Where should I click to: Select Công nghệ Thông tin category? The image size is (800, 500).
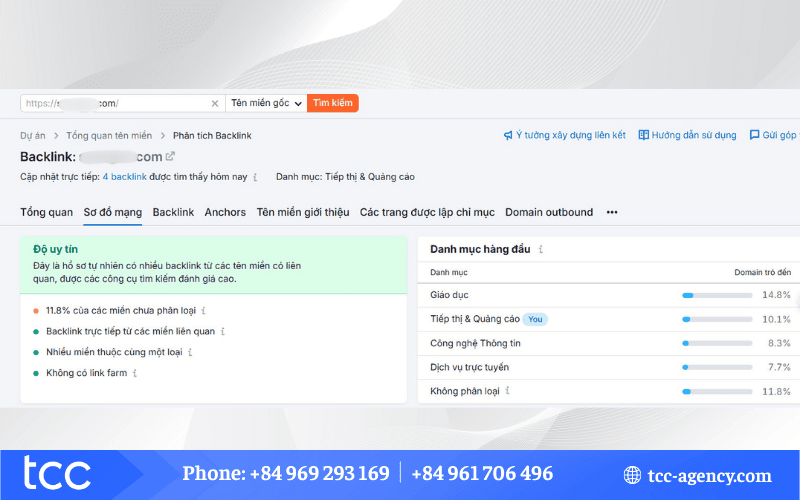pos(475,343)
